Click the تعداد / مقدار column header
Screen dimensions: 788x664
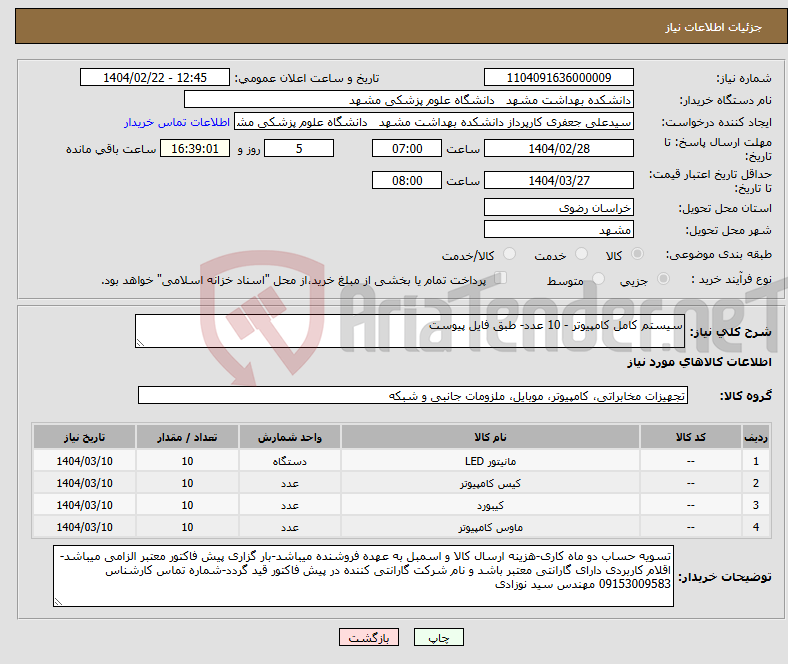coord(187,437)
